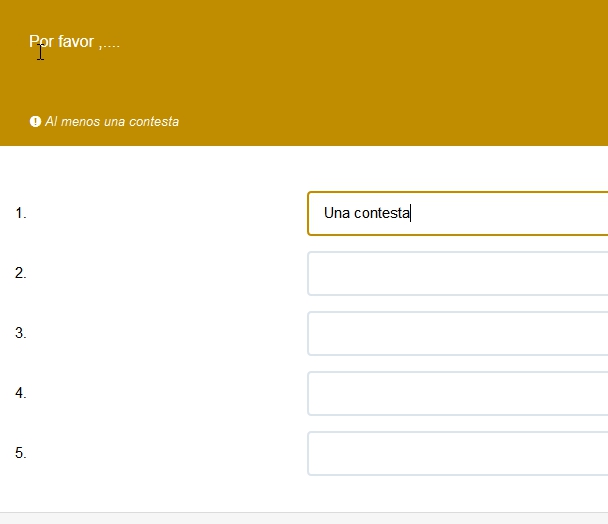The image size is (608, 524).
Task: Click the gray footer strip at bottom
Action: [304, 518]
